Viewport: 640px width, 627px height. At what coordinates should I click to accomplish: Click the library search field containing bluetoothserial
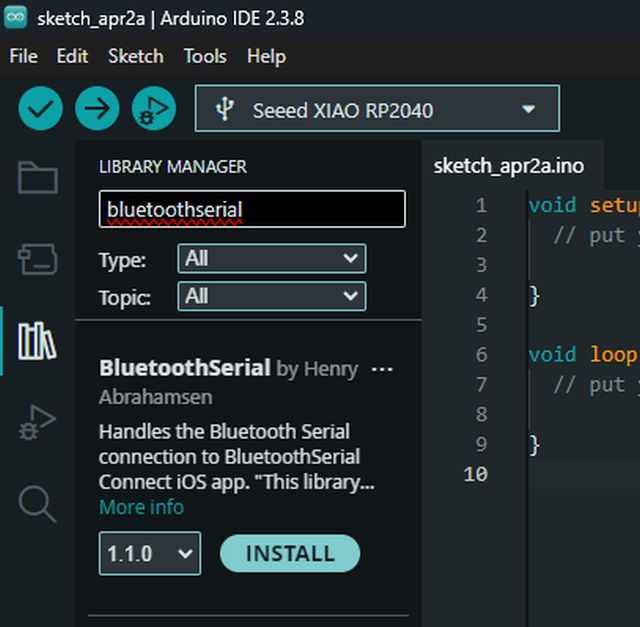(x=252, y=209)
